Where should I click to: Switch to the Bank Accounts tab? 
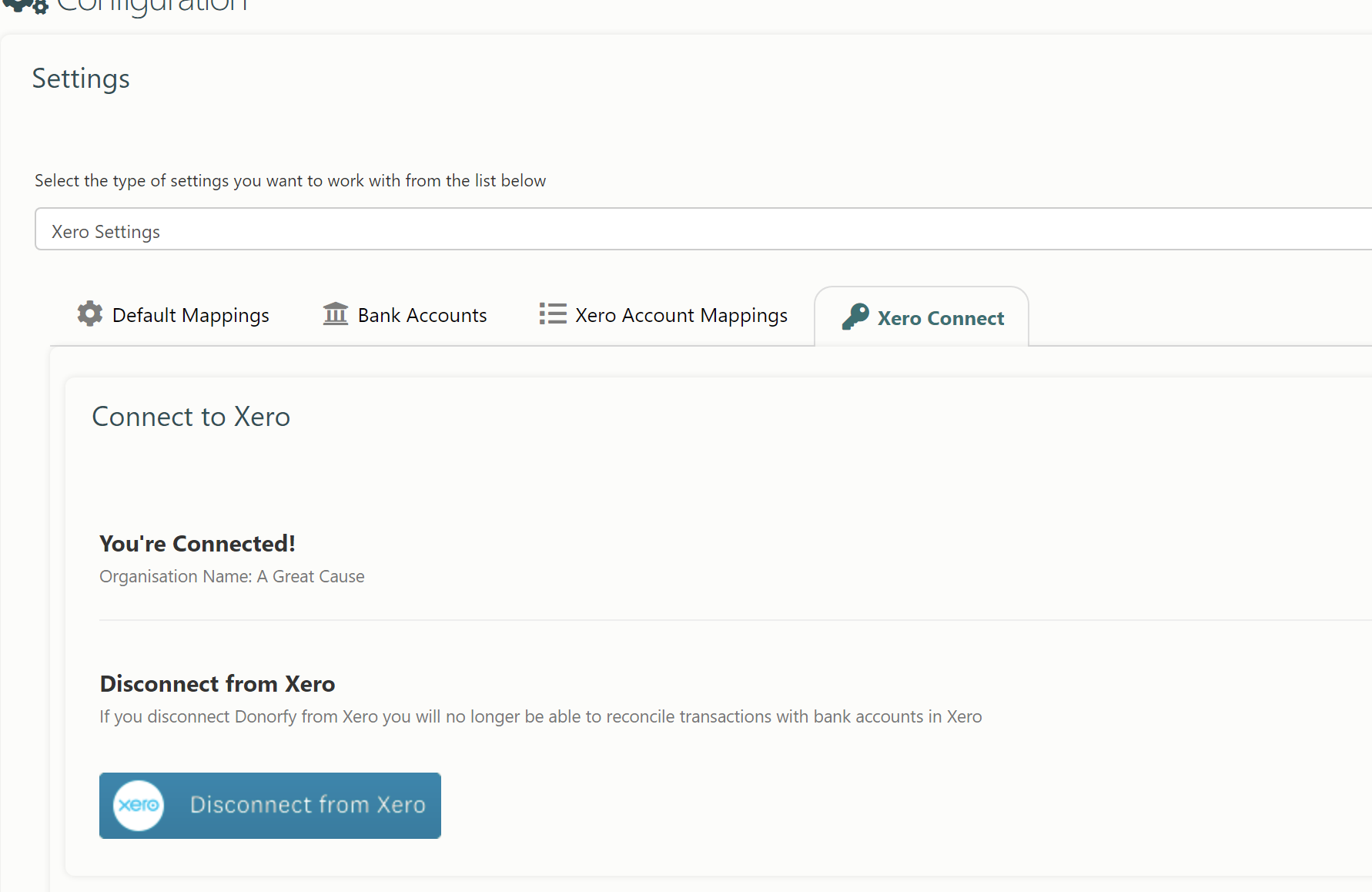405,315
